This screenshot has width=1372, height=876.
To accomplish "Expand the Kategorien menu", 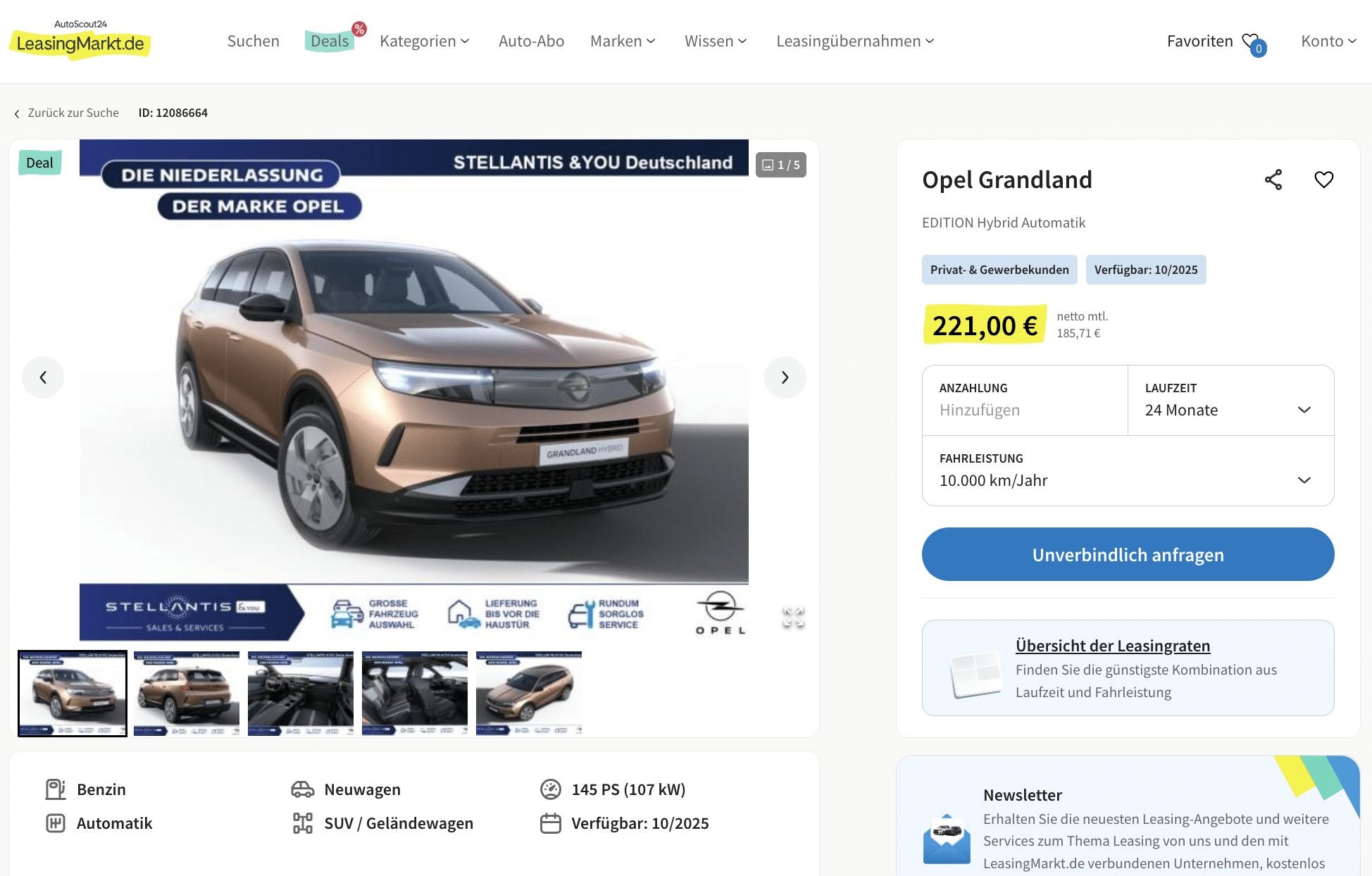I will [x=425, y=42].
